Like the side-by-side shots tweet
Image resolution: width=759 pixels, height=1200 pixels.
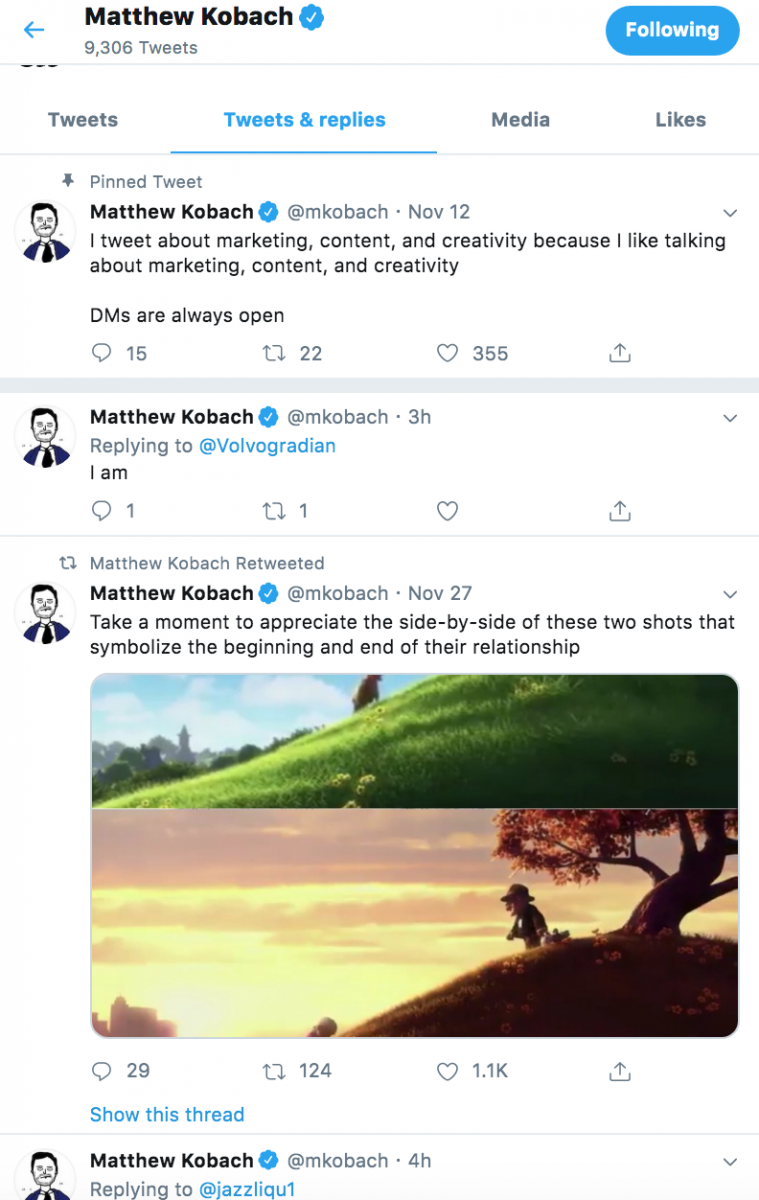tap(447, 1071)
